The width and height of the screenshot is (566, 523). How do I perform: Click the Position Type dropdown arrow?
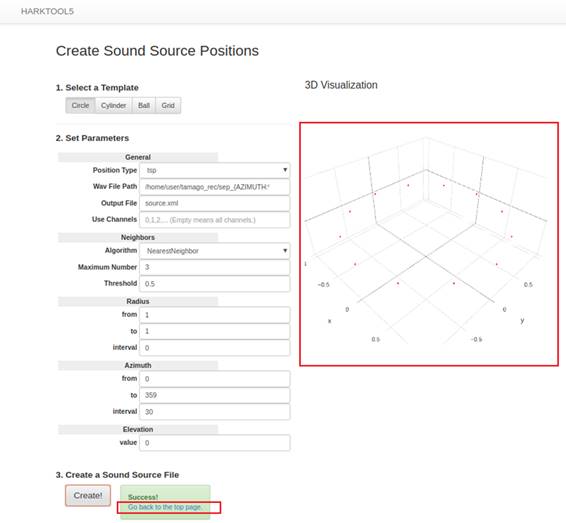click(285, 170)
